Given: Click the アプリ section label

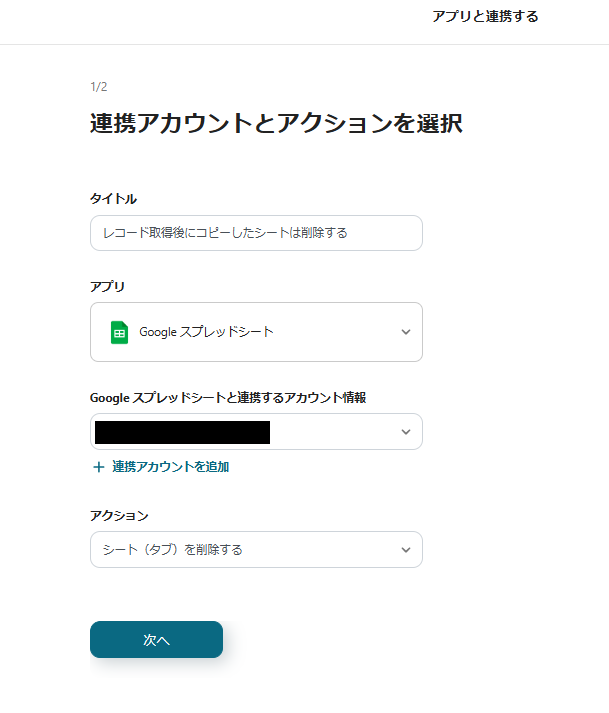Looking at the screenshot, I should pos(107,286).
